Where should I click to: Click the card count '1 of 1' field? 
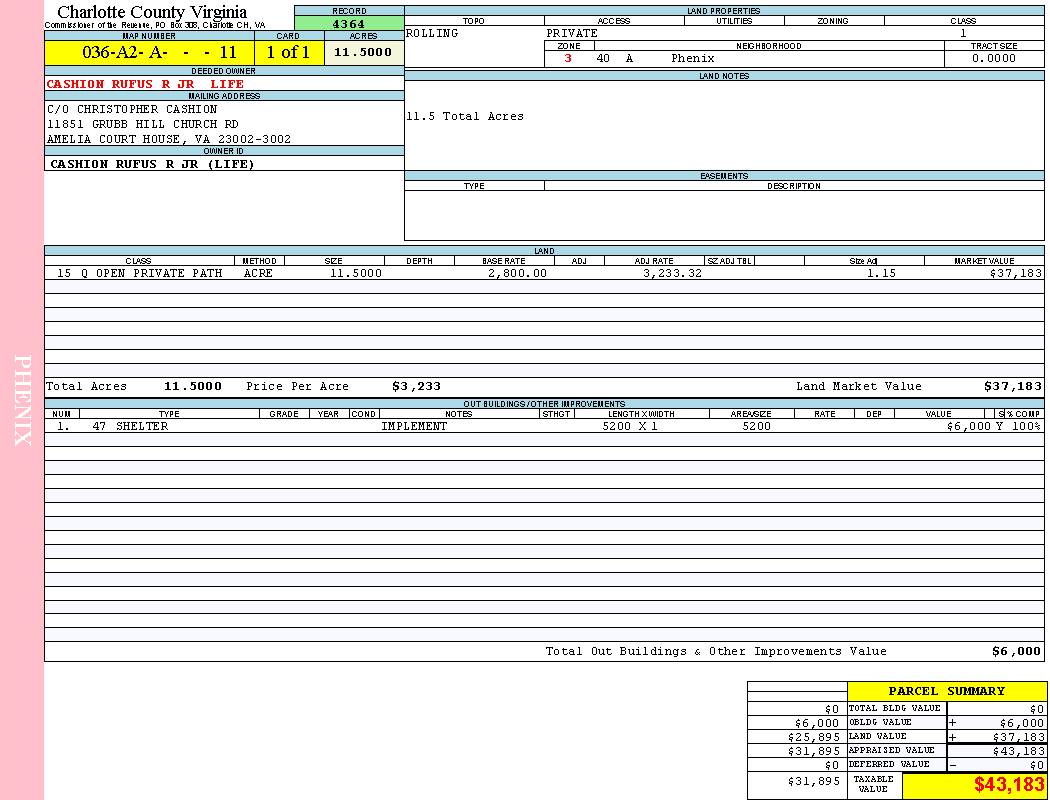click(288, 53)
